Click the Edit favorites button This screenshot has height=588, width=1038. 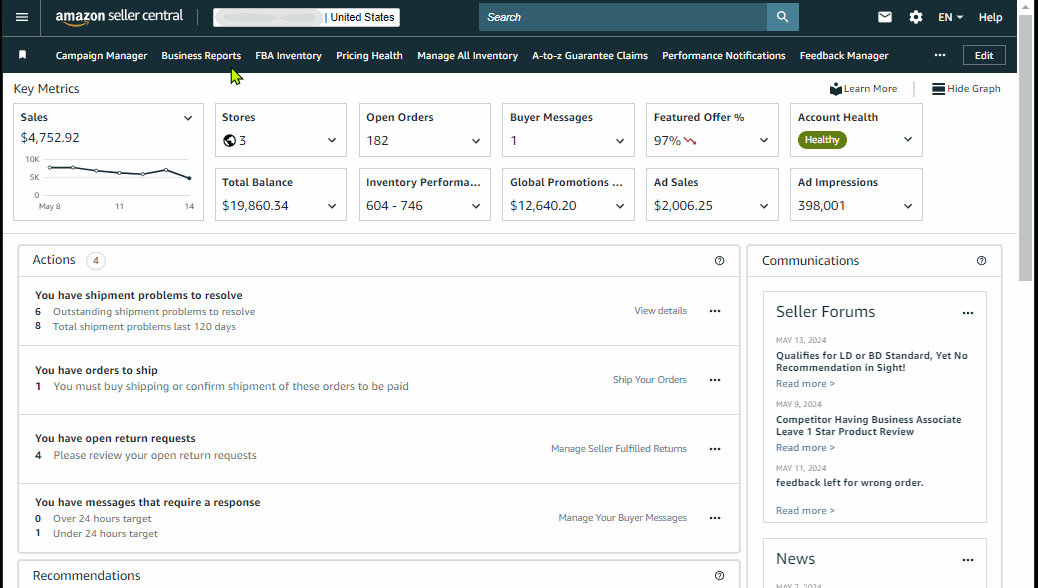click(984, 55)
